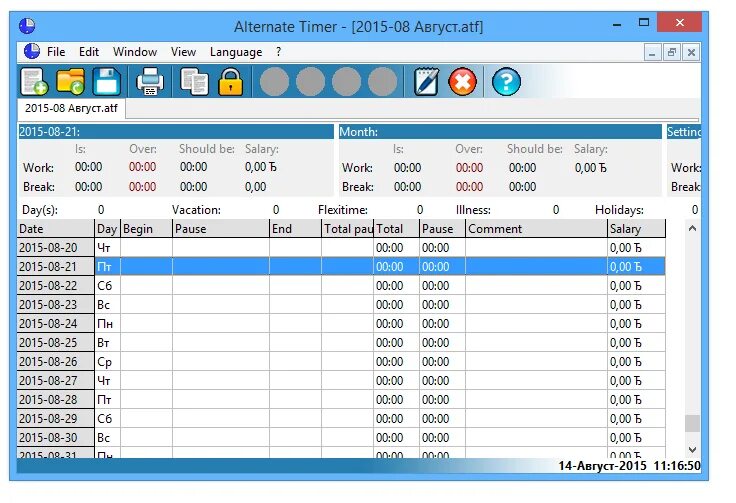Viewport: 736px width, 503px height.
Task: Click the Copy documents toolbar icon
Action: [x=194, y=82]
